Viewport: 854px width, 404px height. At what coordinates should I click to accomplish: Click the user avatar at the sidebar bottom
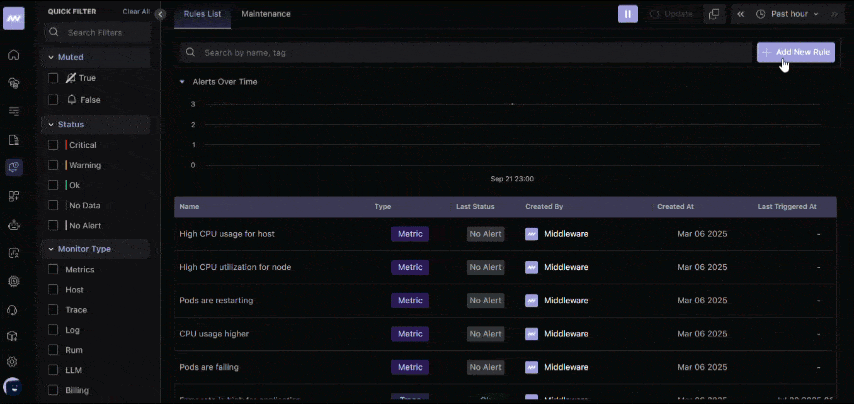click(x=14, y=386)
